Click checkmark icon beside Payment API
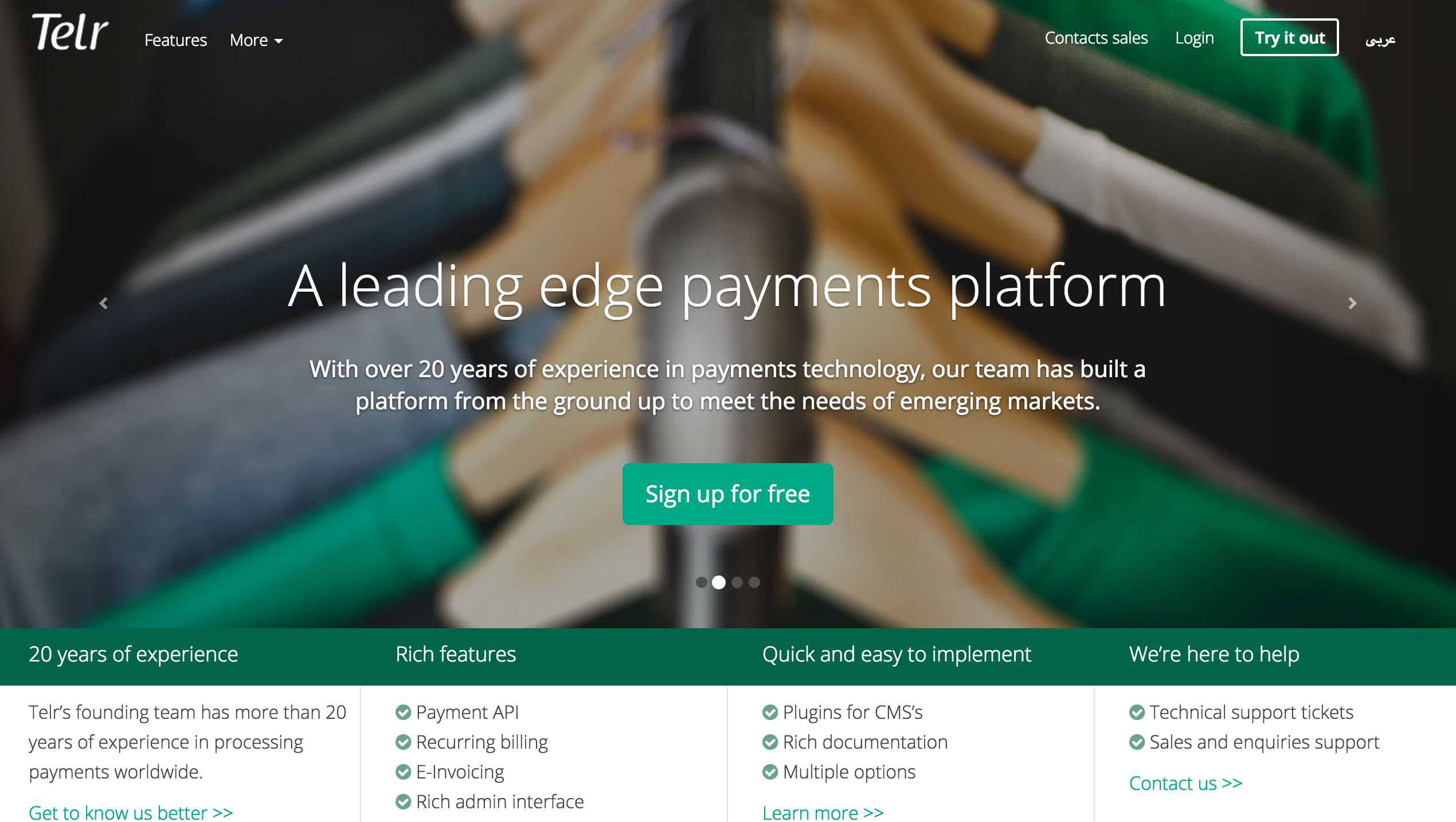Screen dimensions: 1456x822 (404, 712)
